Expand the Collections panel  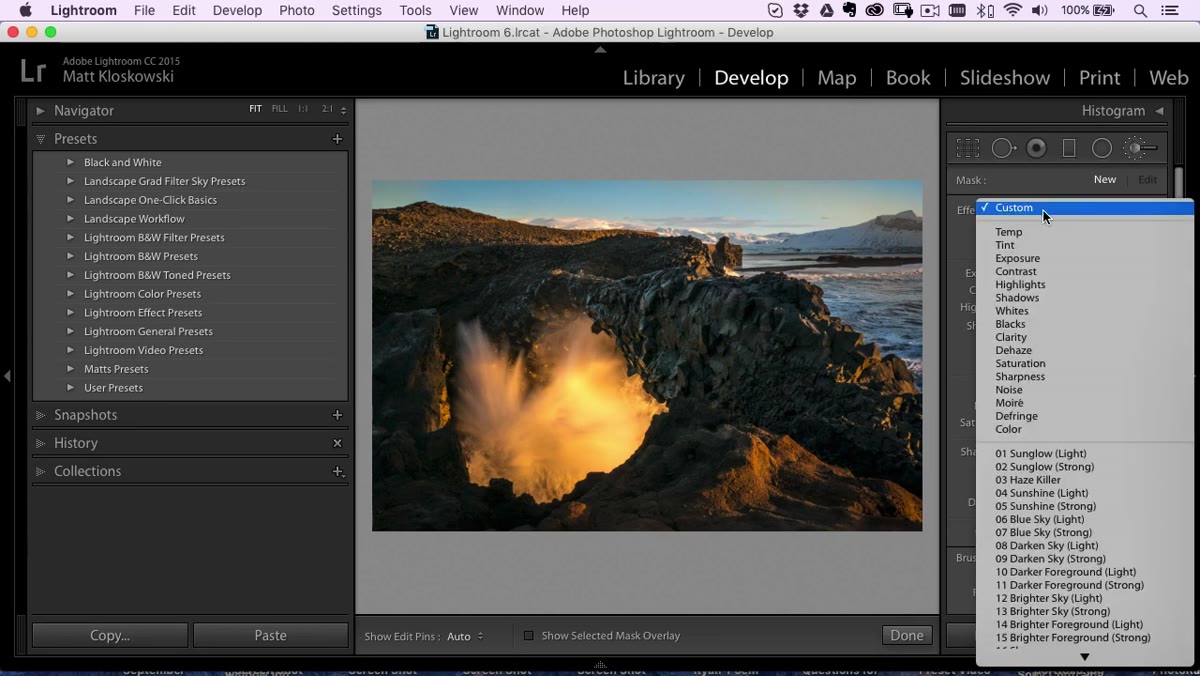pyautogui.click(x=40, y=471)
